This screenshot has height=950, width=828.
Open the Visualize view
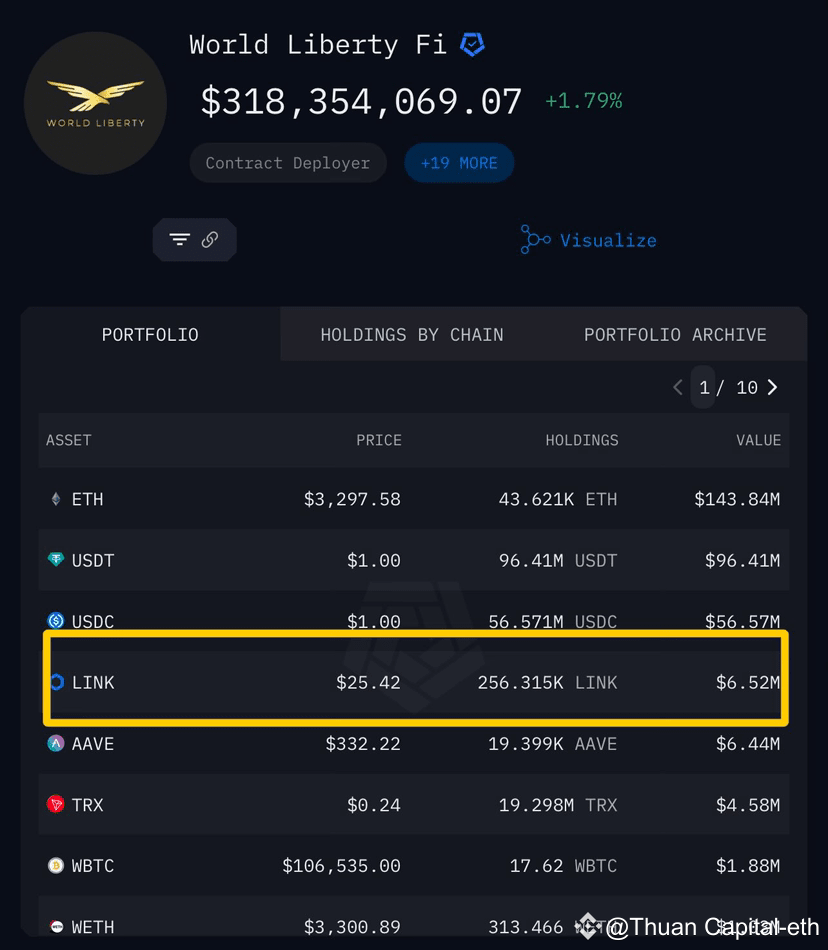coord(607,240)
